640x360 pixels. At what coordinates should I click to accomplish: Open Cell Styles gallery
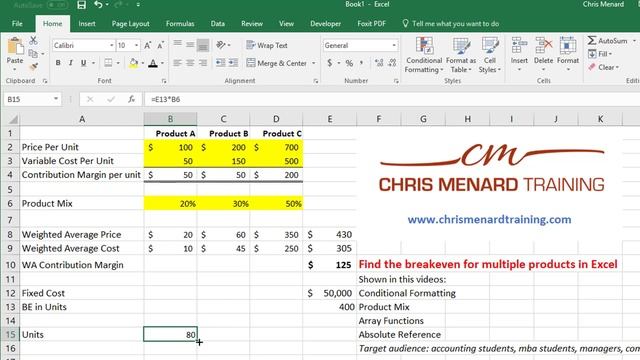pyautogui.click(x=489, y=55)
